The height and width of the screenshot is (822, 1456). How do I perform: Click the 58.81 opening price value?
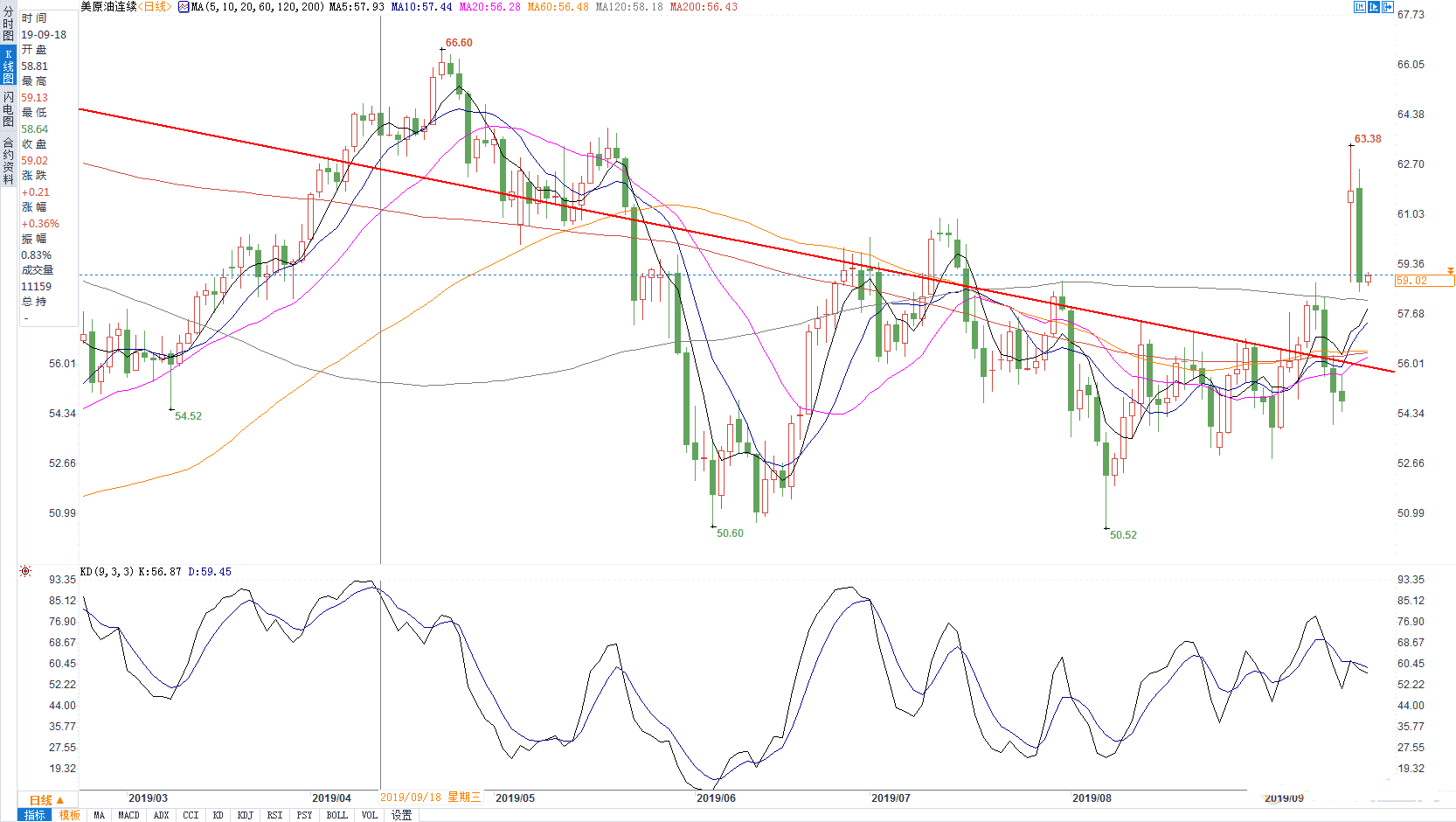point(35,66)
